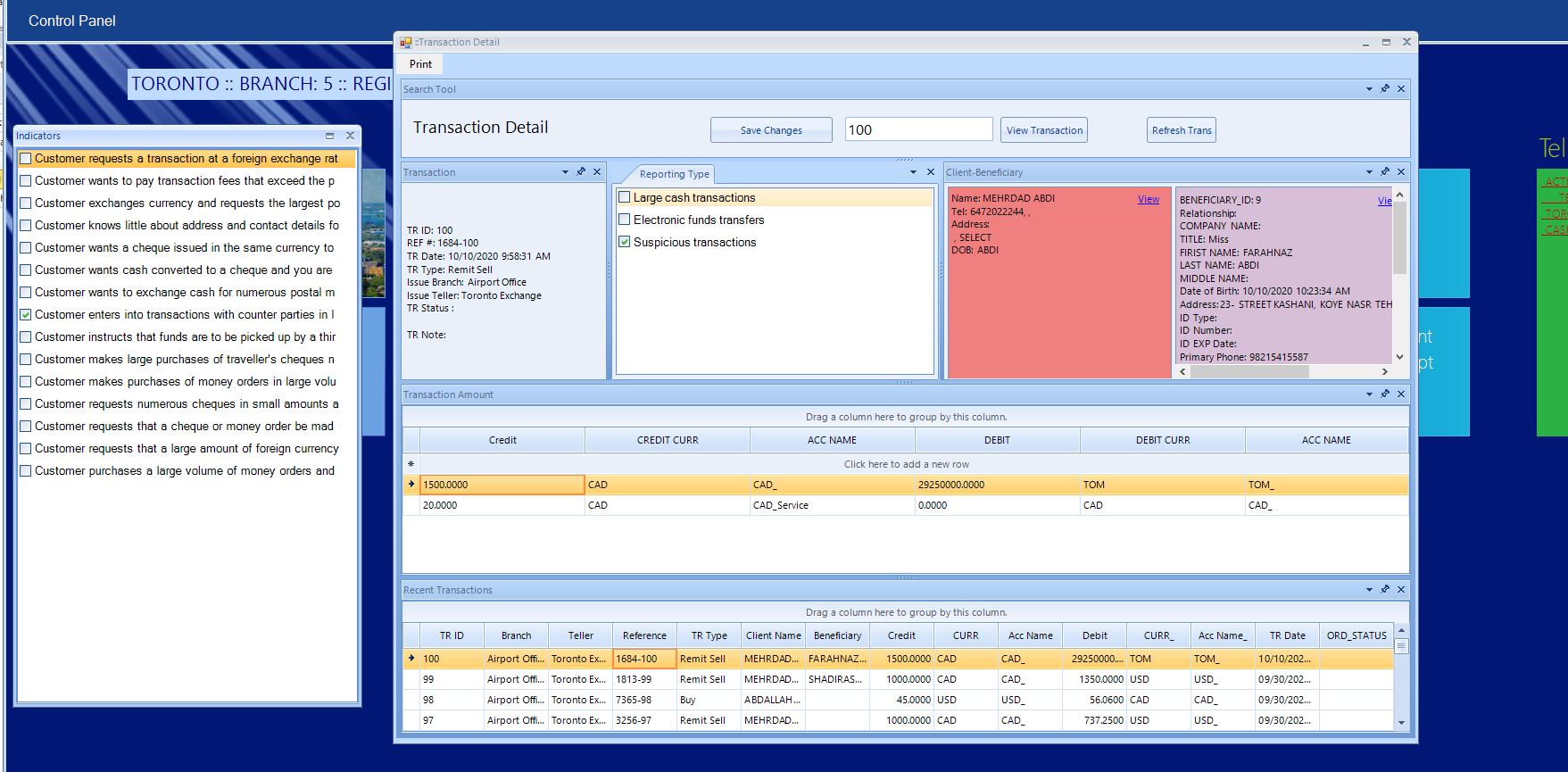Select the Reporting Type tab
1568x772 pixels.
[674, 174]
